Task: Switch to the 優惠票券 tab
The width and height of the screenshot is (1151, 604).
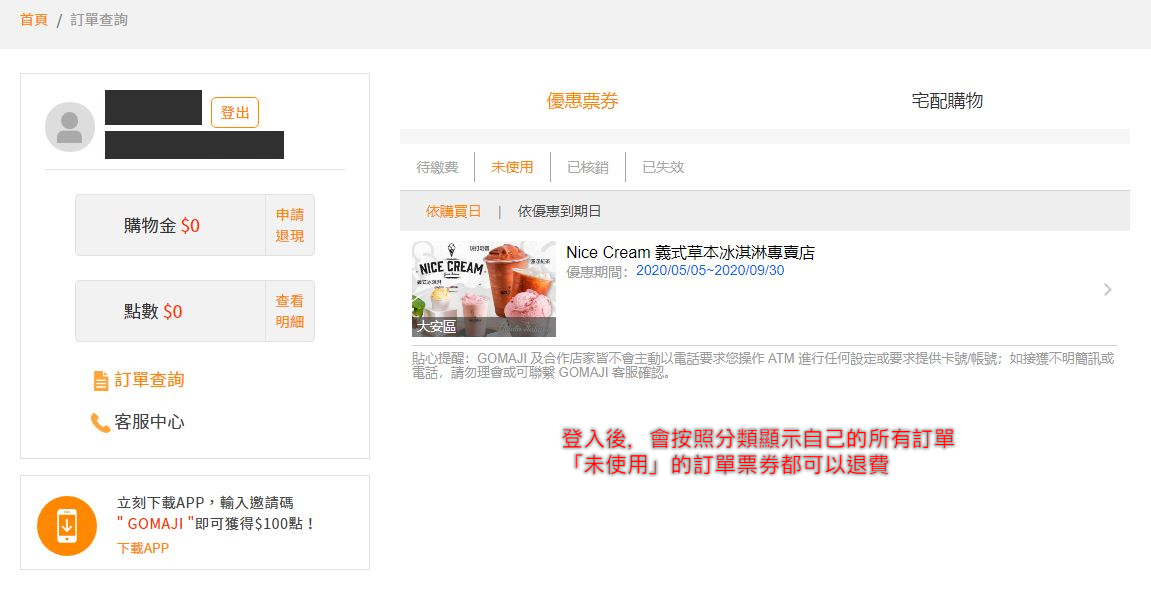Action: (582, 101)
